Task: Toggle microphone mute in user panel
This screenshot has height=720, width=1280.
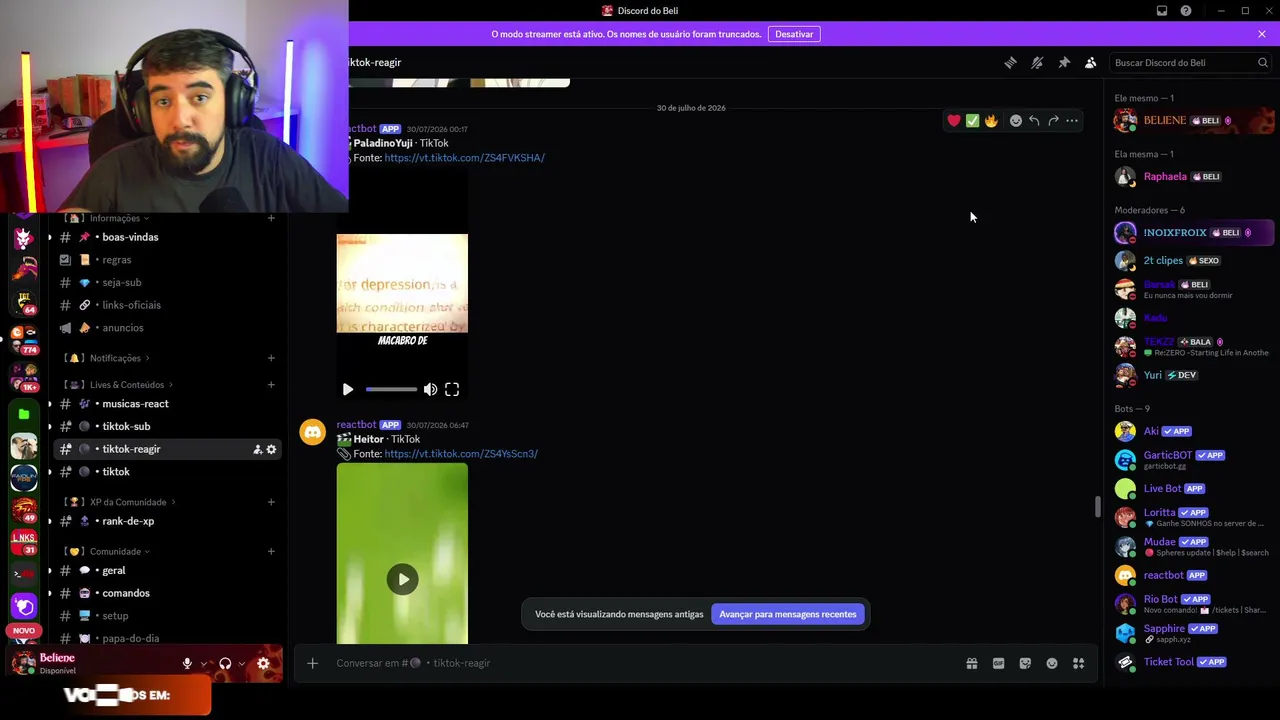Action: (187, 663)
